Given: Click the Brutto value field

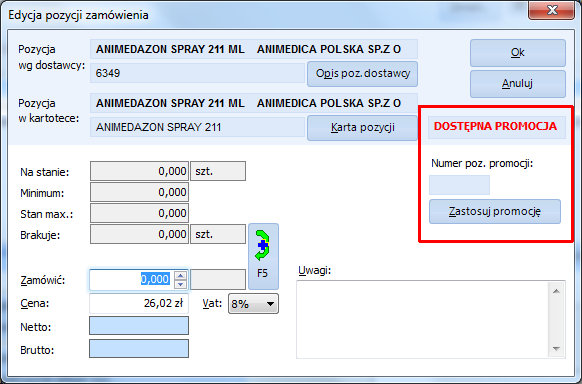Looking at the screenshot, I should click(139, 348).
